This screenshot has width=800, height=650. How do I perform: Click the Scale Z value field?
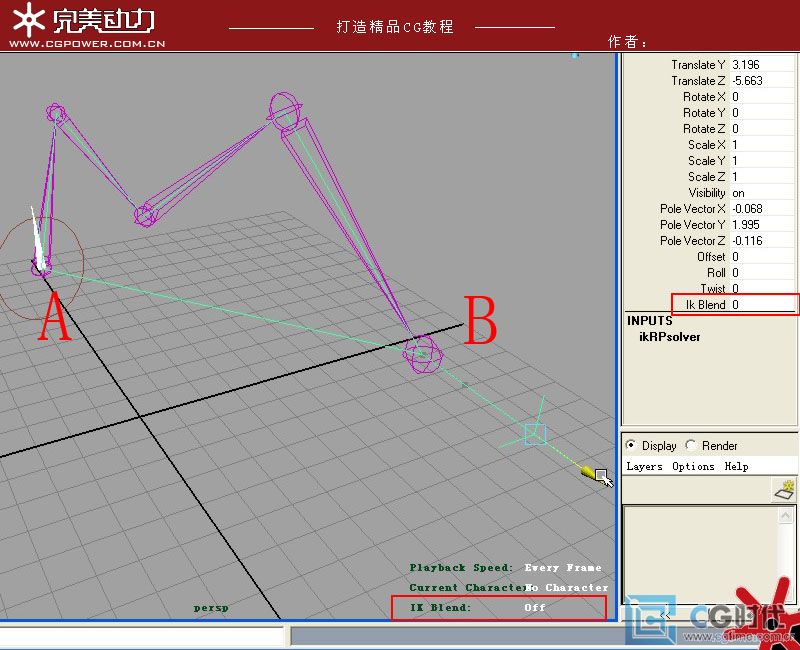[x=763, y=177]
